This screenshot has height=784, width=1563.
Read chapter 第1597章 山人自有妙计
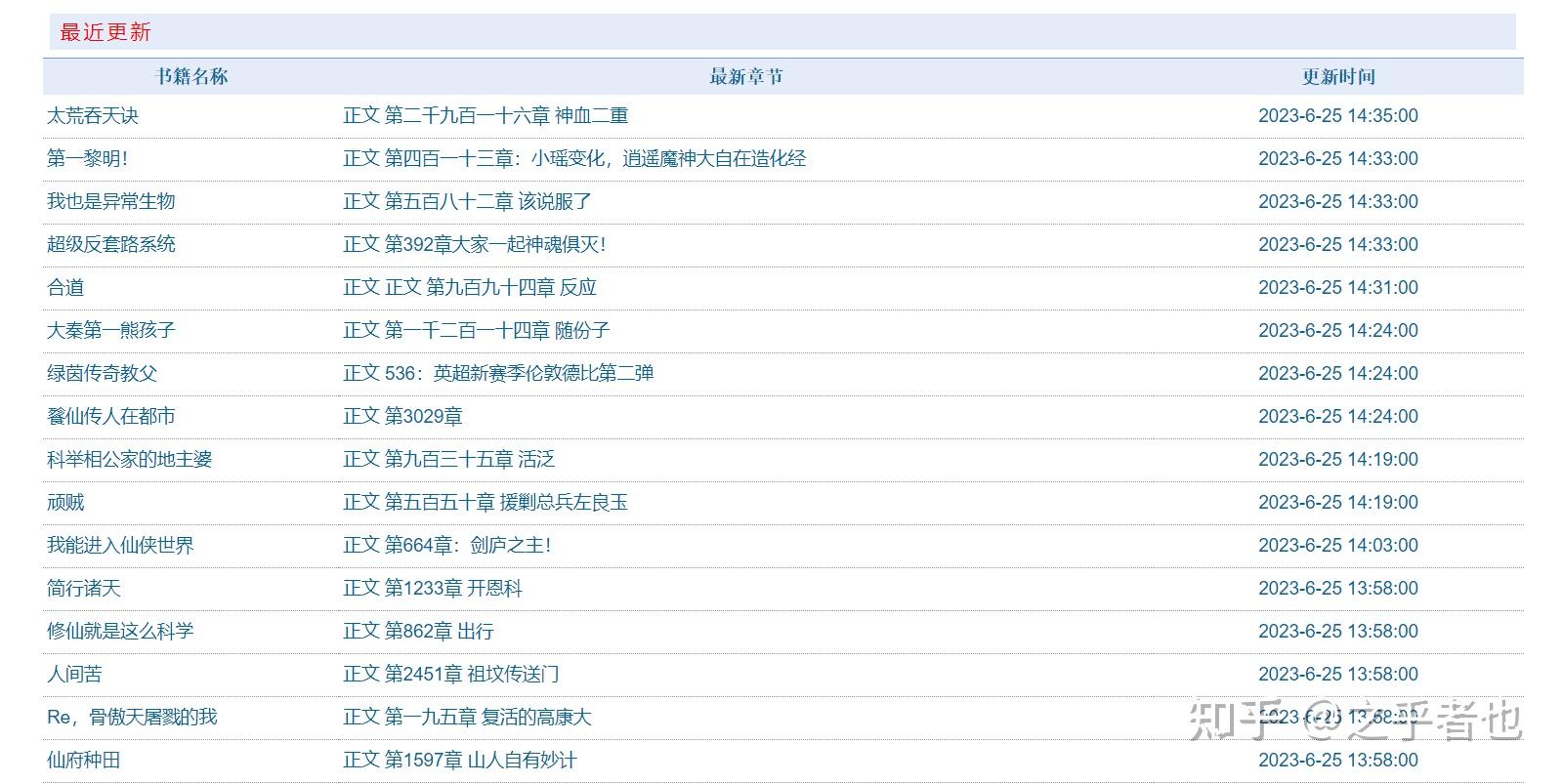460,760
